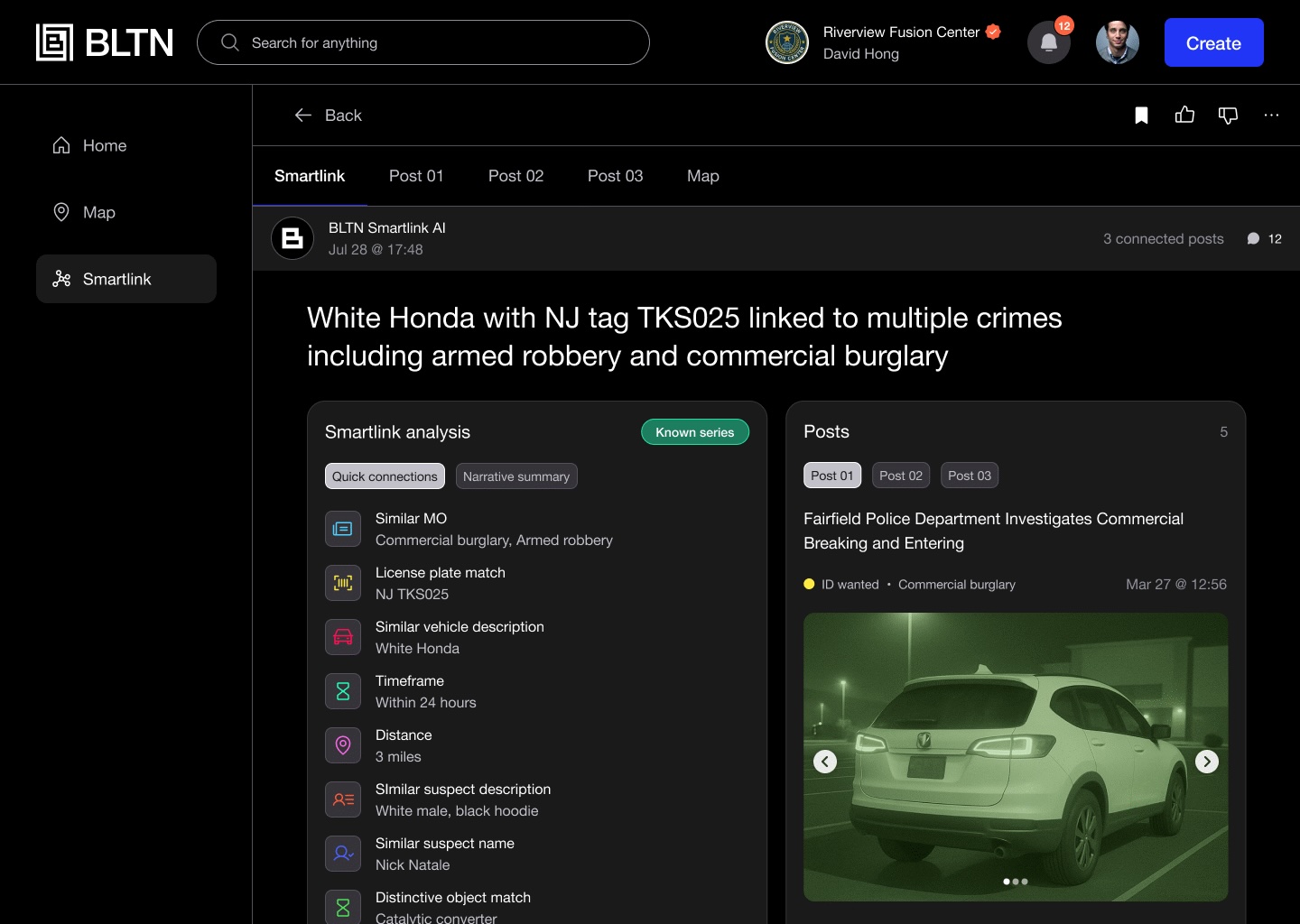The height and width of the screenshot is (924, 1300).
Task: Click the thumbs up icon
Action: tap(1184, 115)
